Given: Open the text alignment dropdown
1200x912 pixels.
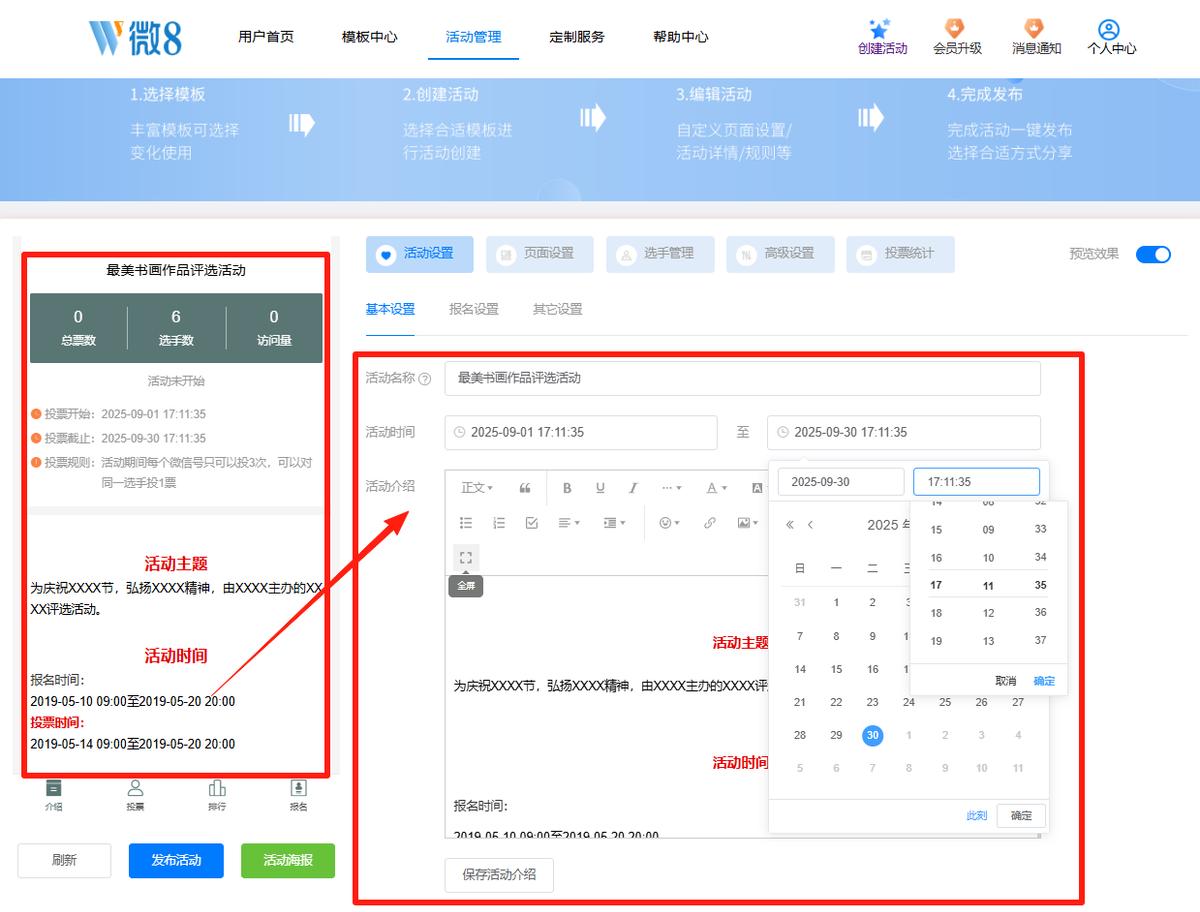Looking at the screenshot, I should 569,523.
